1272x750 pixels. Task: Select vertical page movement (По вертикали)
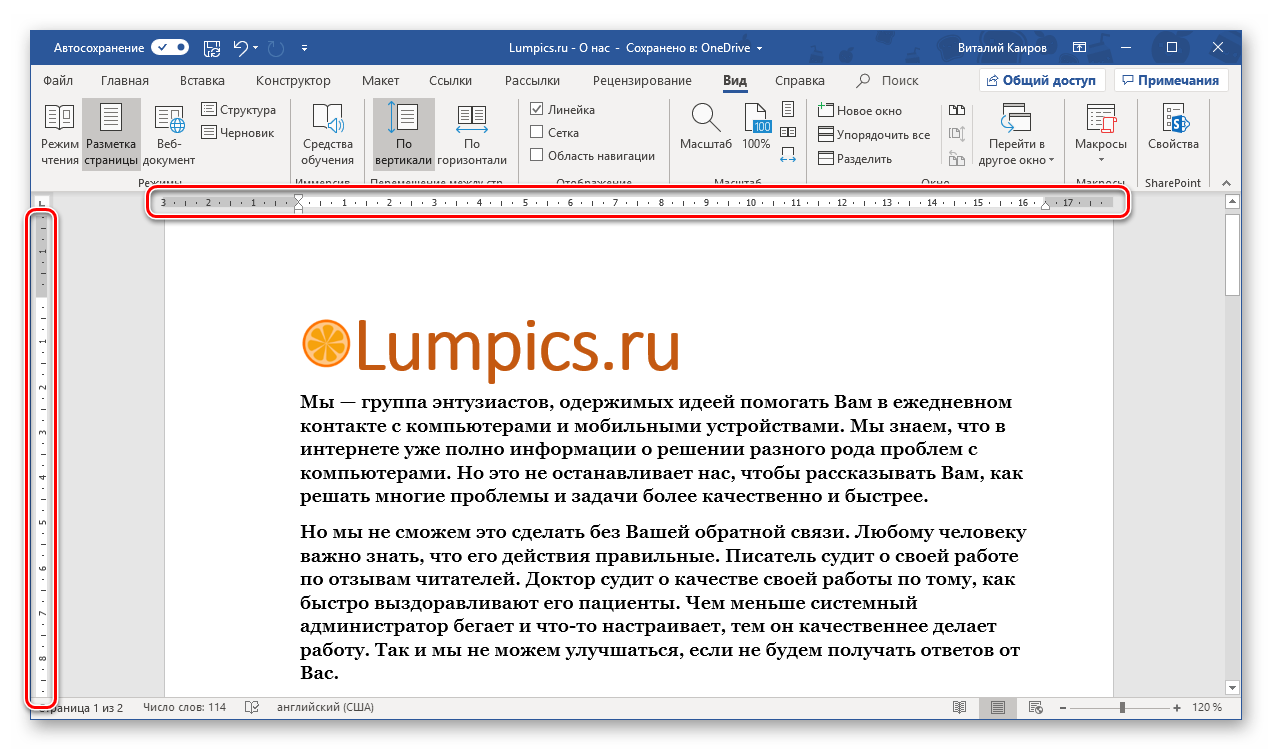pyautogui.click(x=404, y=134)
